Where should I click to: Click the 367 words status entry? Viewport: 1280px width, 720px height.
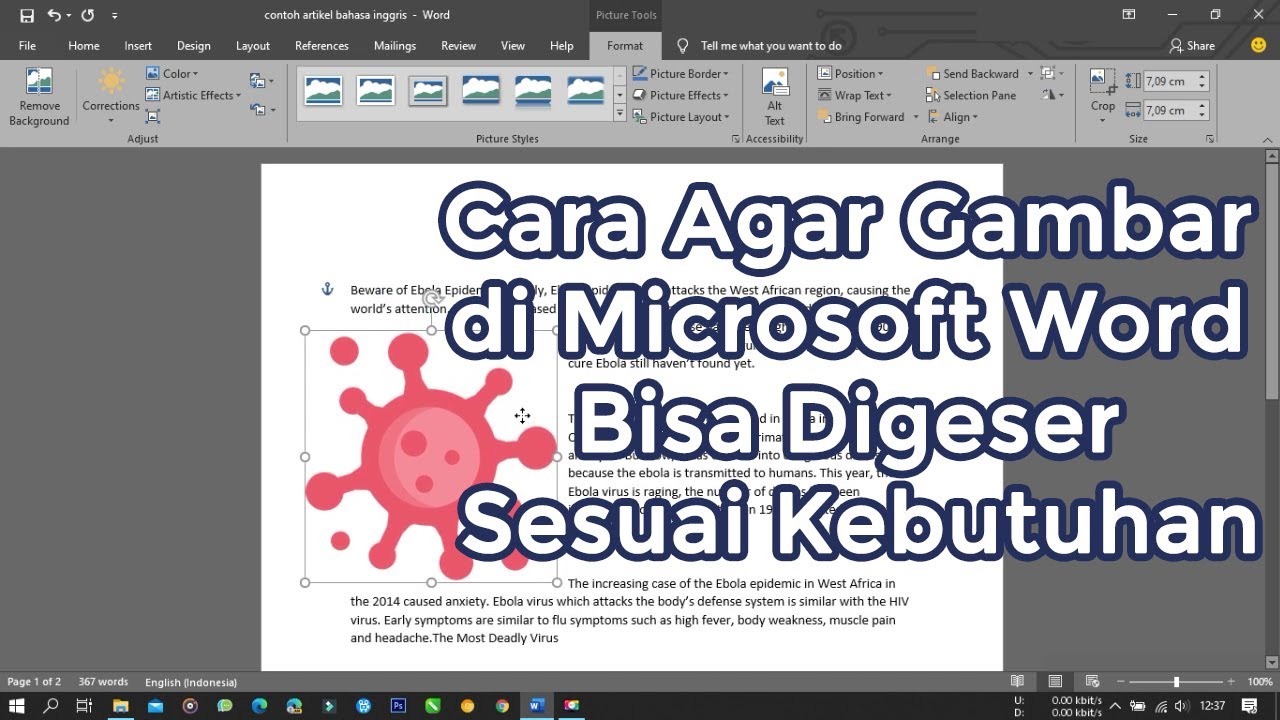pyautogui.click(x=103, y=682)
